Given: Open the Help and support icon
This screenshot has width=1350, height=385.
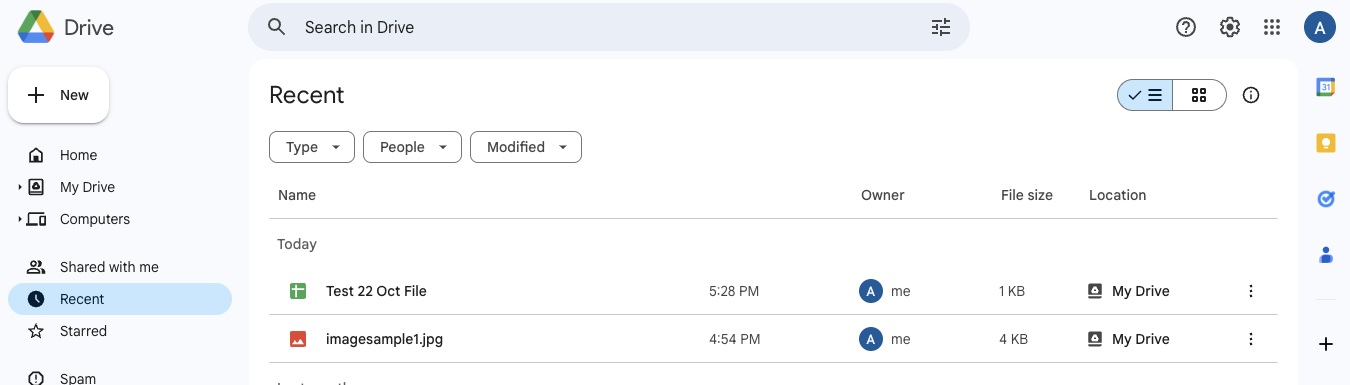Looking at the screenshot, I should coord(1186,27).
